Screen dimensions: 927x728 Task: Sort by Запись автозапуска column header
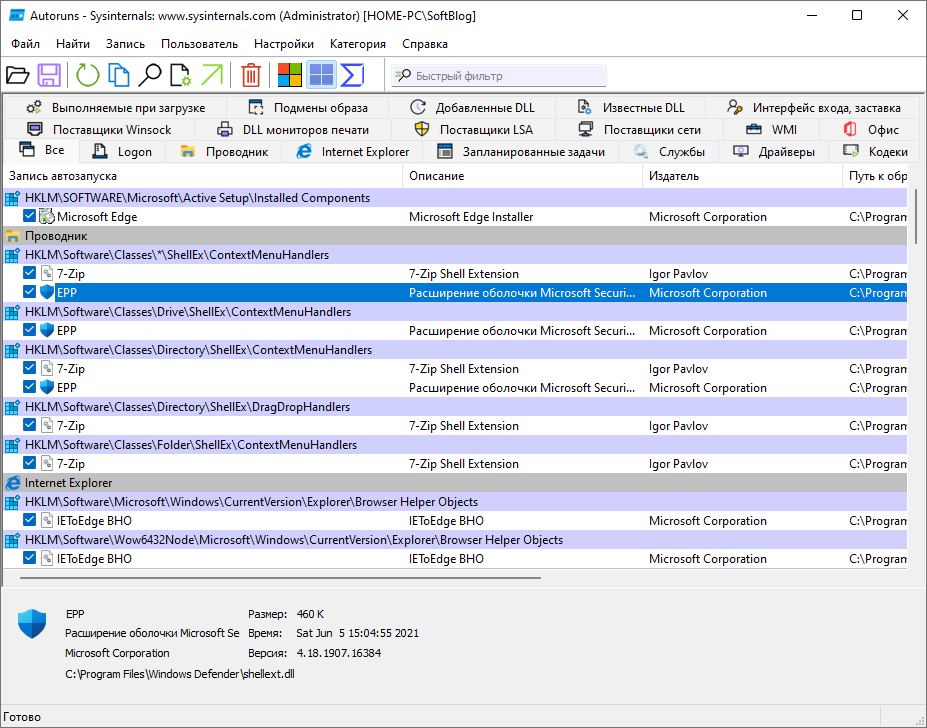203,176
